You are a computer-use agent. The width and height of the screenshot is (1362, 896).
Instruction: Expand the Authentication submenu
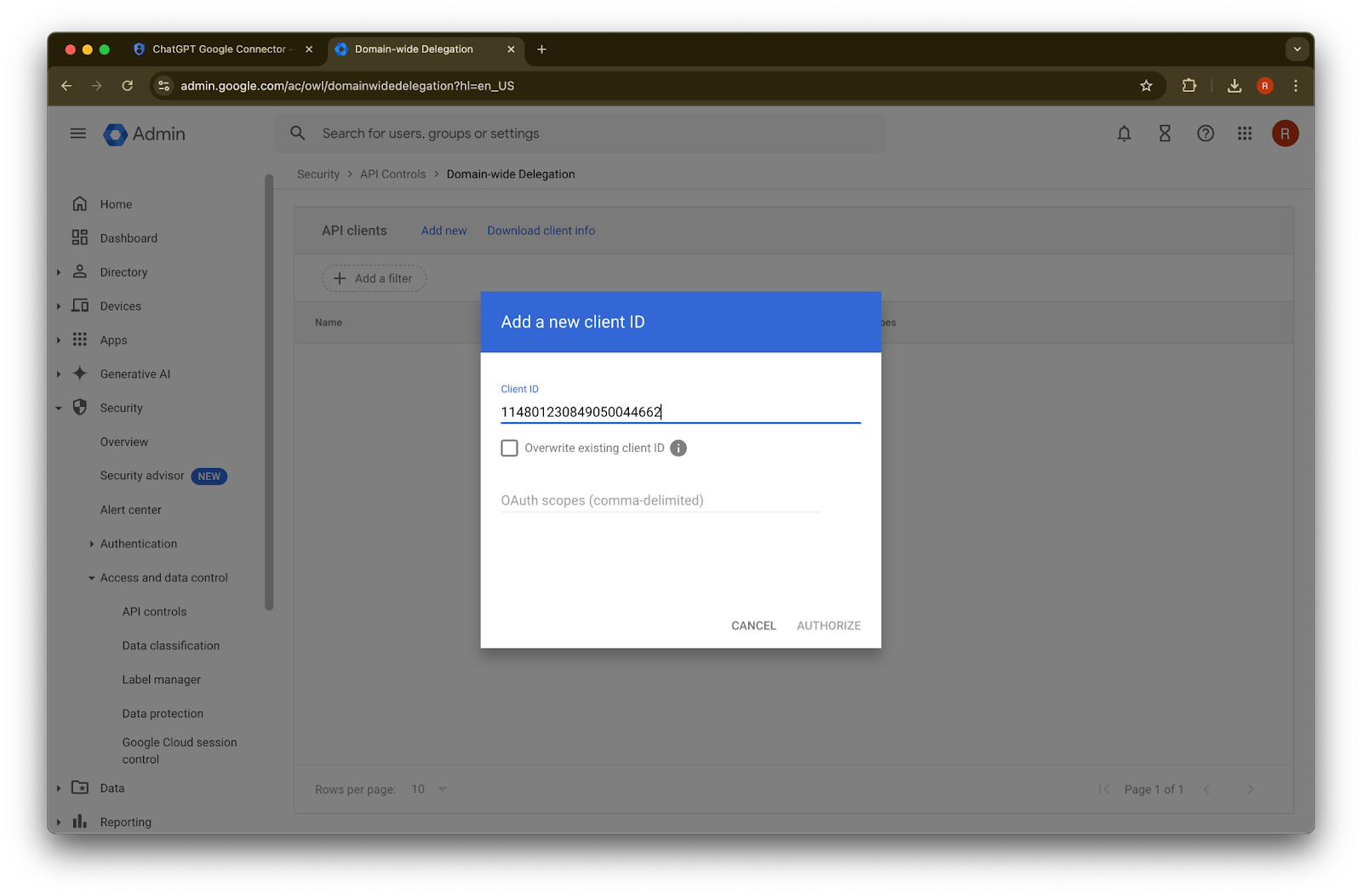tap(92, 544)
